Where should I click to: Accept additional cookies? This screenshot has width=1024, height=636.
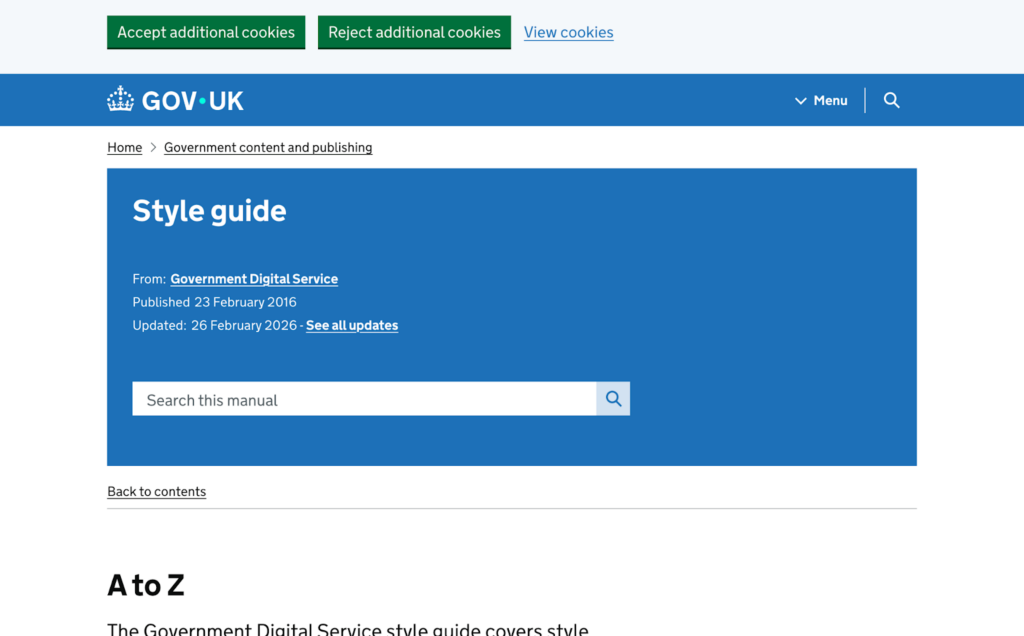206,32
